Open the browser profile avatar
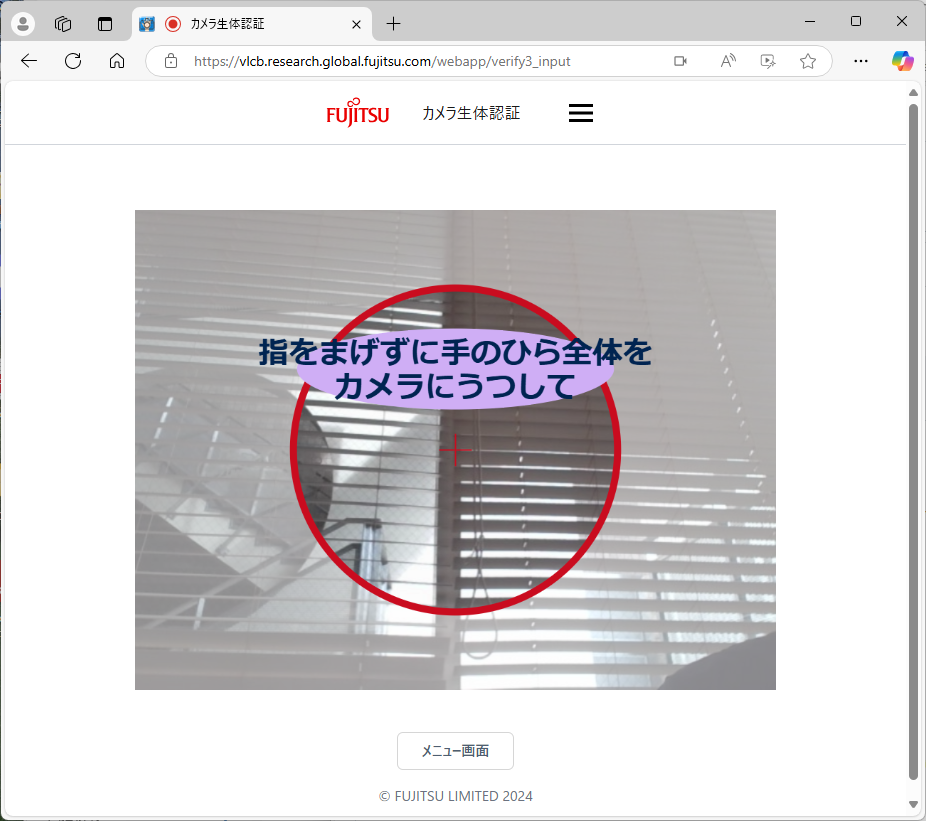This screenshot has height=821, width=926. [x=23, y=24]
